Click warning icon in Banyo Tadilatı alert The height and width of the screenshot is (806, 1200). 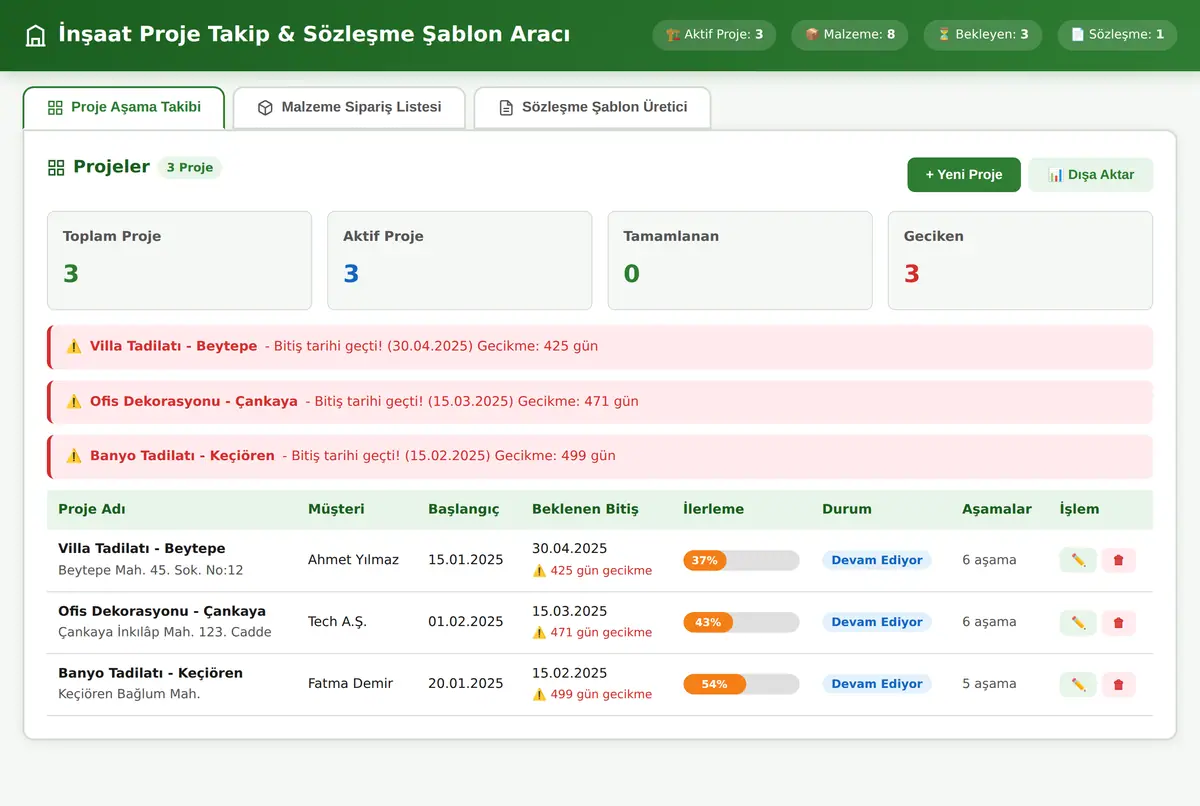[x=74, y=456]
